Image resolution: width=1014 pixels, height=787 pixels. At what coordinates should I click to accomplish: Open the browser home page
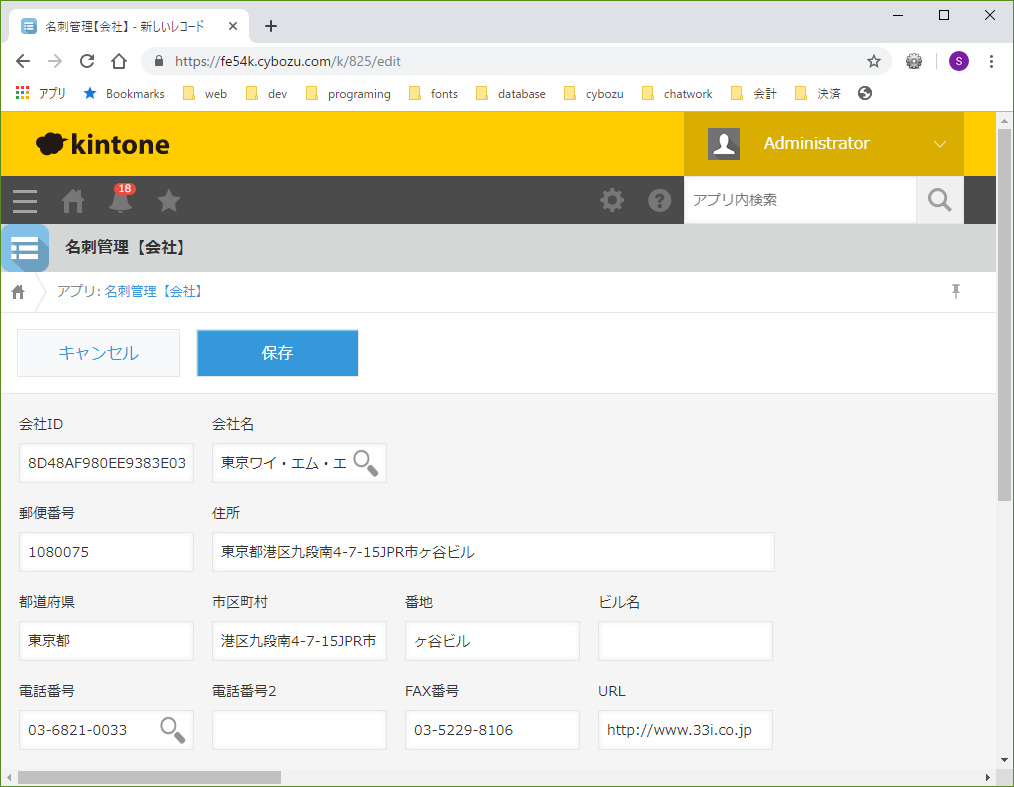pyautogui.click(x=119, y=61)
